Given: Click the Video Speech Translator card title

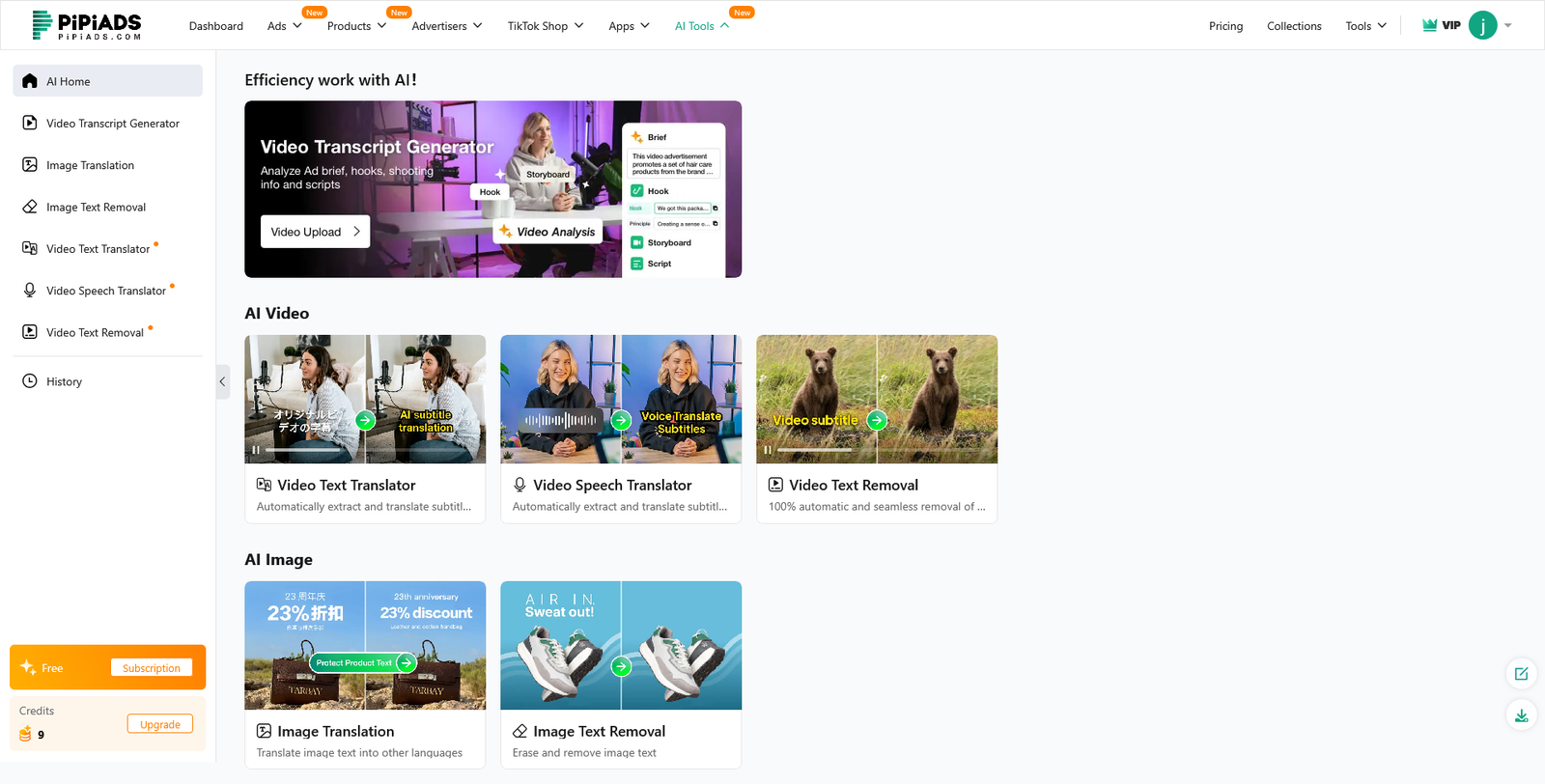Looking at the screenshot, I should [x=612, y=485].
